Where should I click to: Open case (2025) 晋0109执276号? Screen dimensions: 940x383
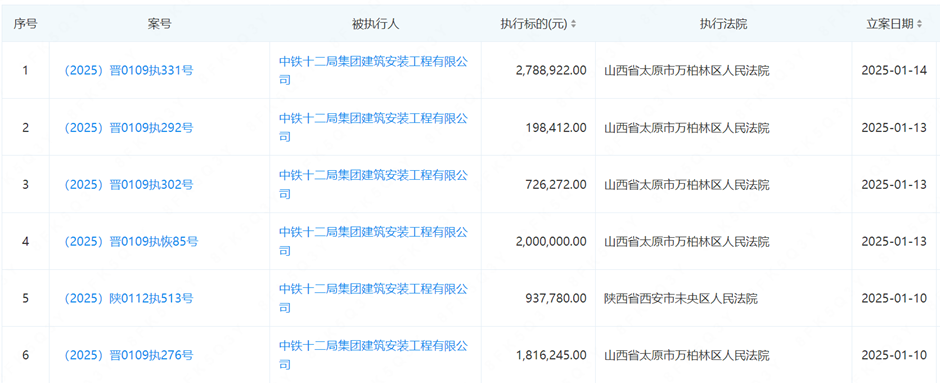point(128,355)
